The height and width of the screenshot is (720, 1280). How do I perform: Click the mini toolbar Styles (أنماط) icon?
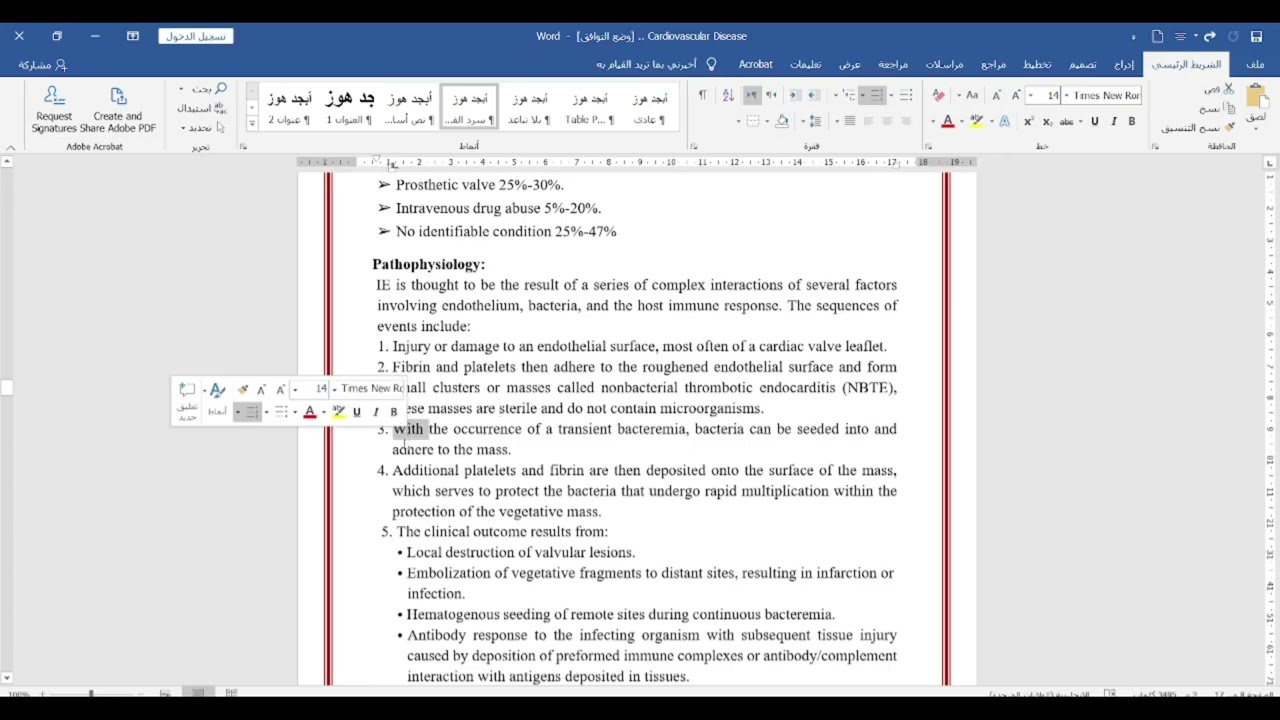coord(217,389)
